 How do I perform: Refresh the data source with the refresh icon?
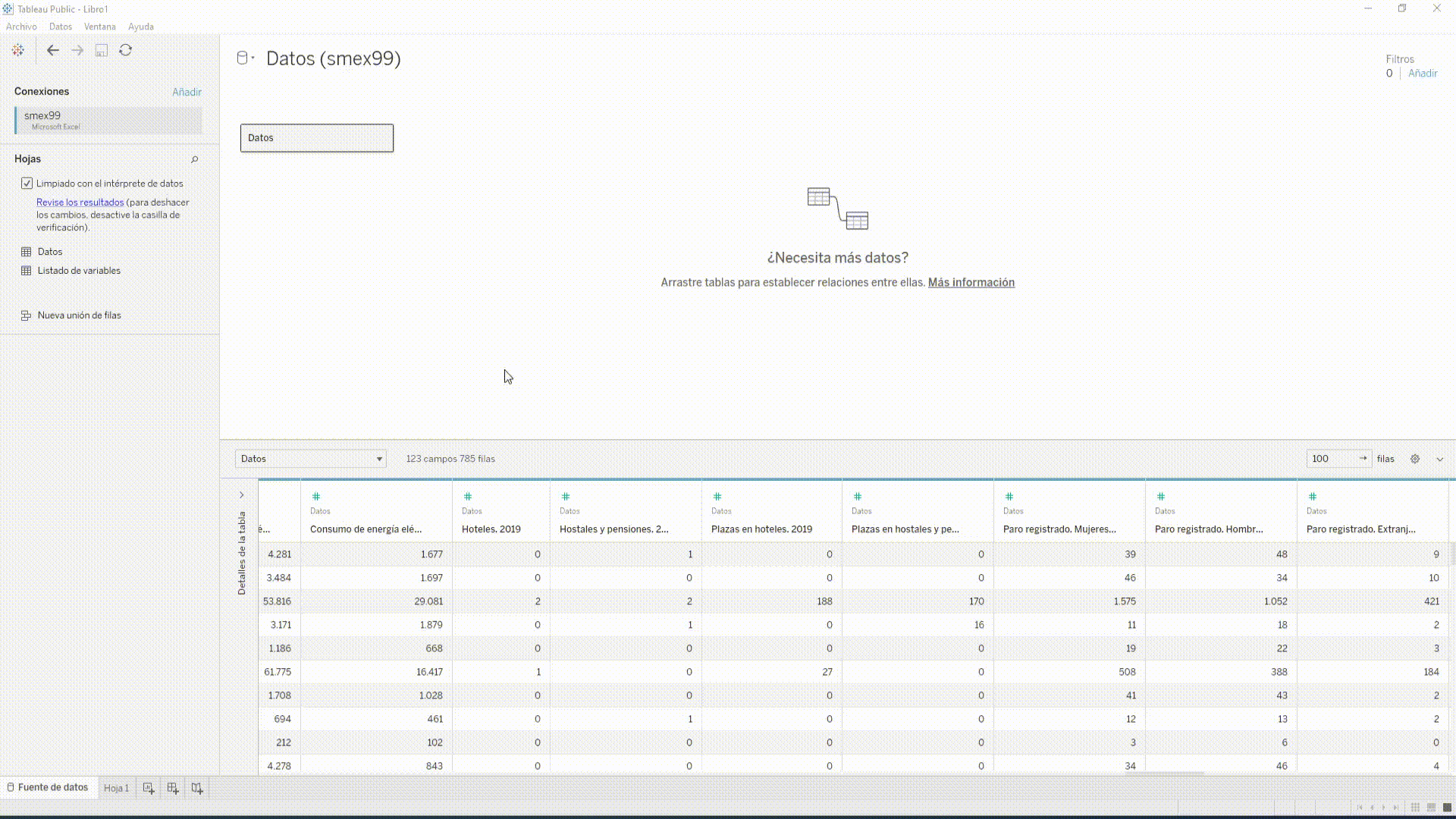point(126,50)
